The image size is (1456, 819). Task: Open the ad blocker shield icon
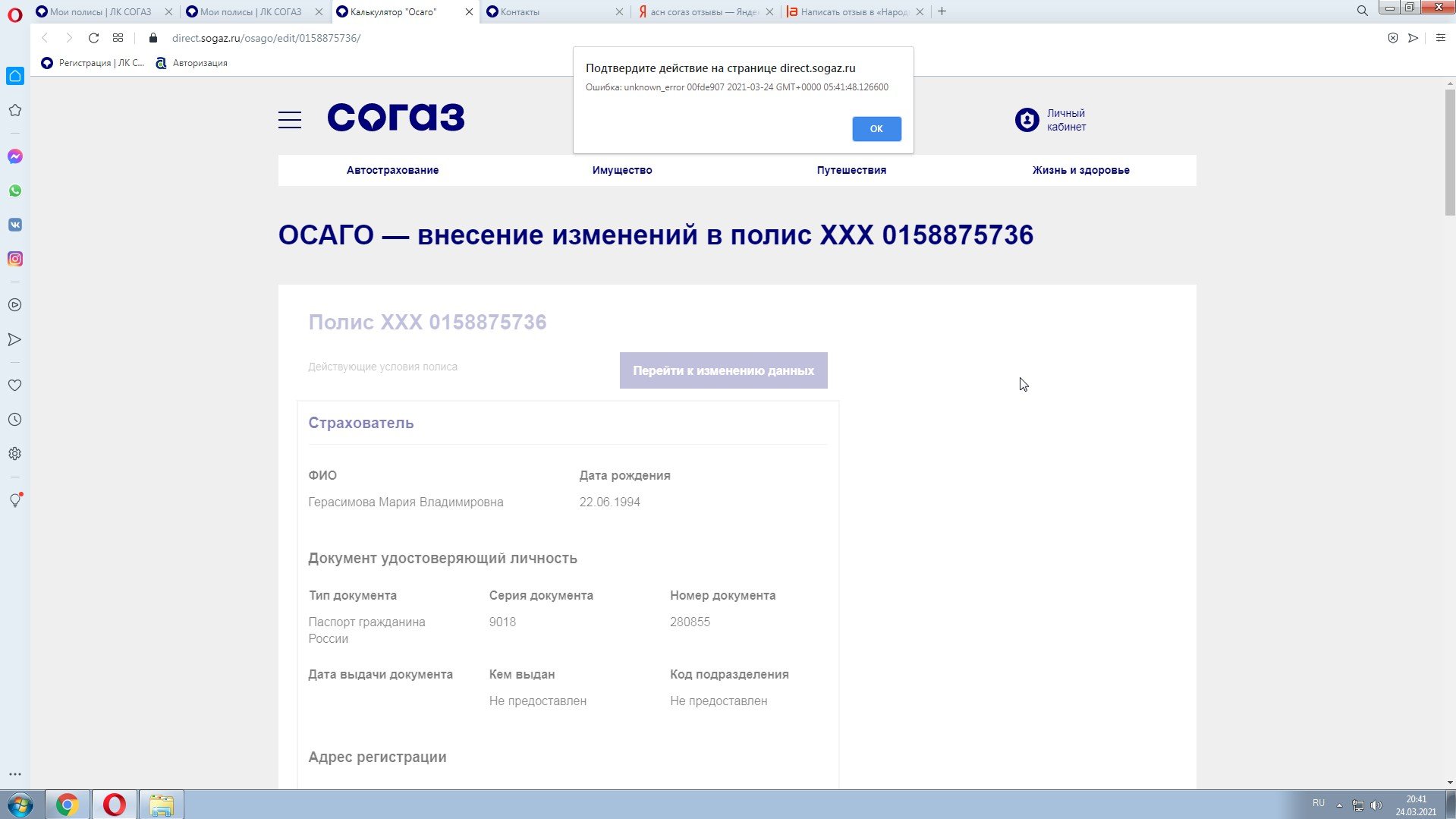(x=1393, y=38)
